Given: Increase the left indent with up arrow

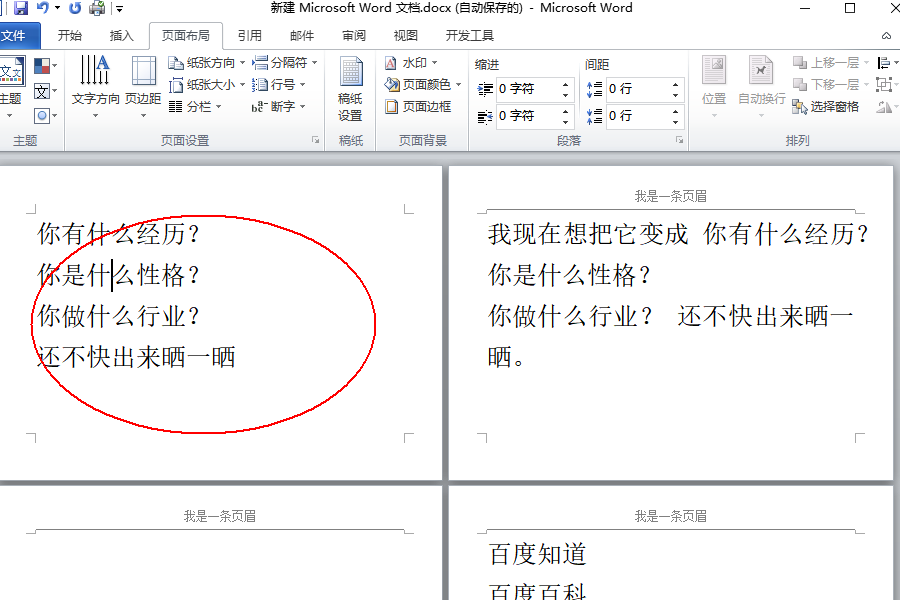Looking at the screenshot, I should coord(565,84).
